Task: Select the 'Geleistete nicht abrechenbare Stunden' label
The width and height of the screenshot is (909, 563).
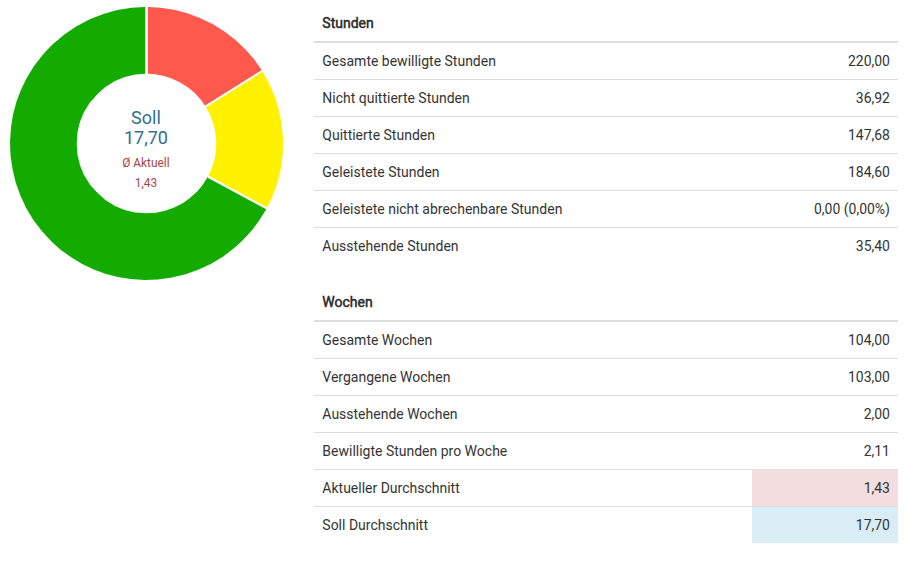Action: (442, 209)
